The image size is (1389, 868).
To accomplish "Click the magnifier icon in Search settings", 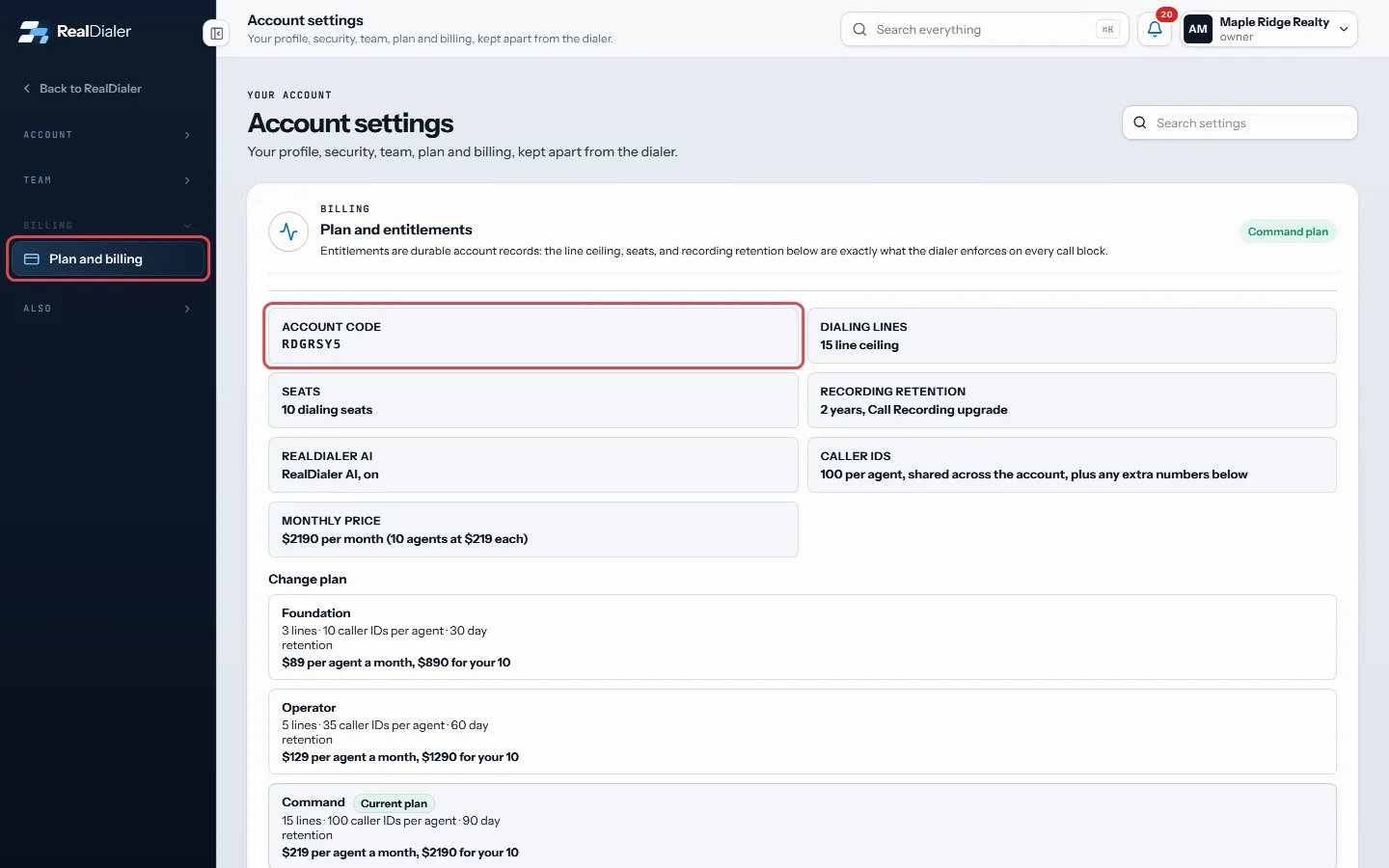I will click(1140, 122).
